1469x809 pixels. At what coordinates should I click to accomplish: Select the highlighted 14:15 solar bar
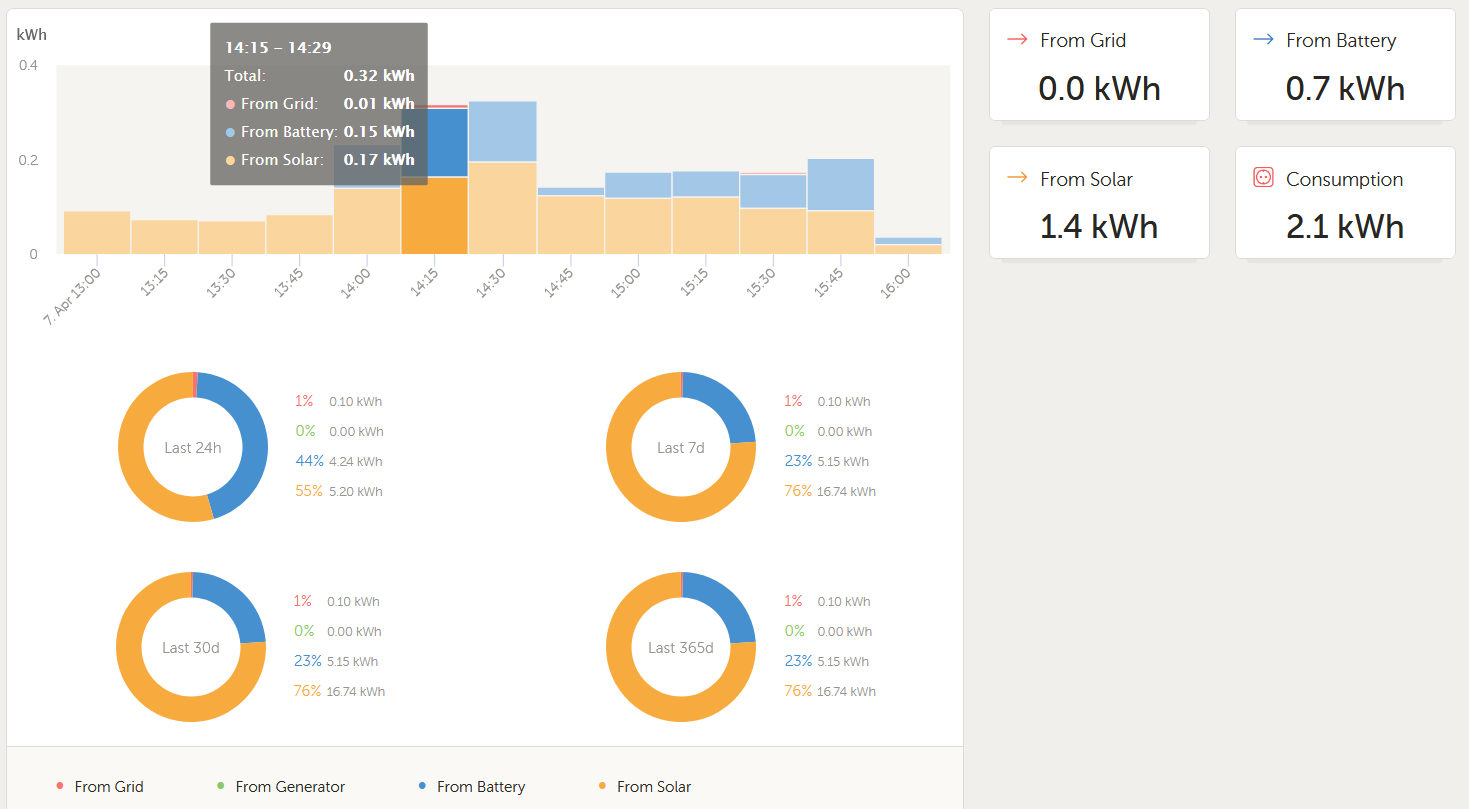pyautogui.click(x=435, y=215)
